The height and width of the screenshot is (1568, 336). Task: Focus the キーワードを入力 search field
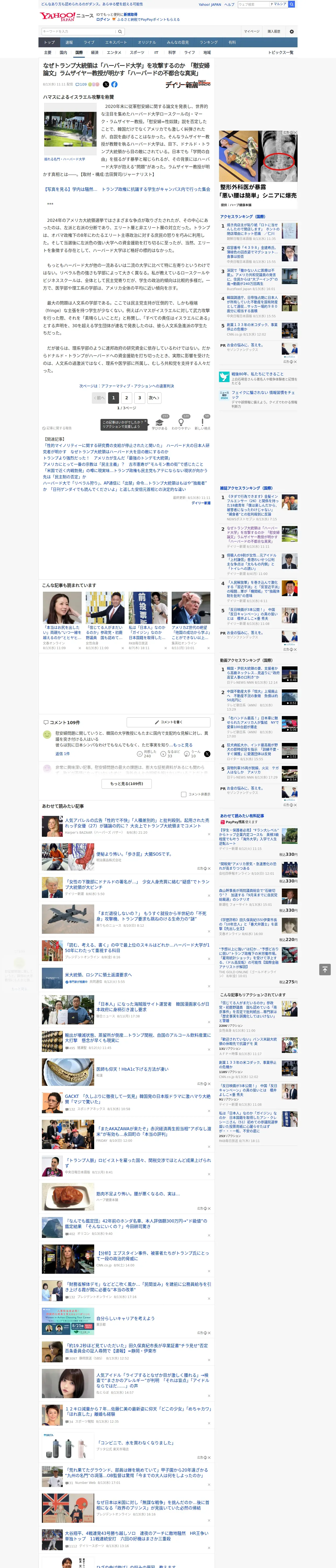tap(79, 32)
